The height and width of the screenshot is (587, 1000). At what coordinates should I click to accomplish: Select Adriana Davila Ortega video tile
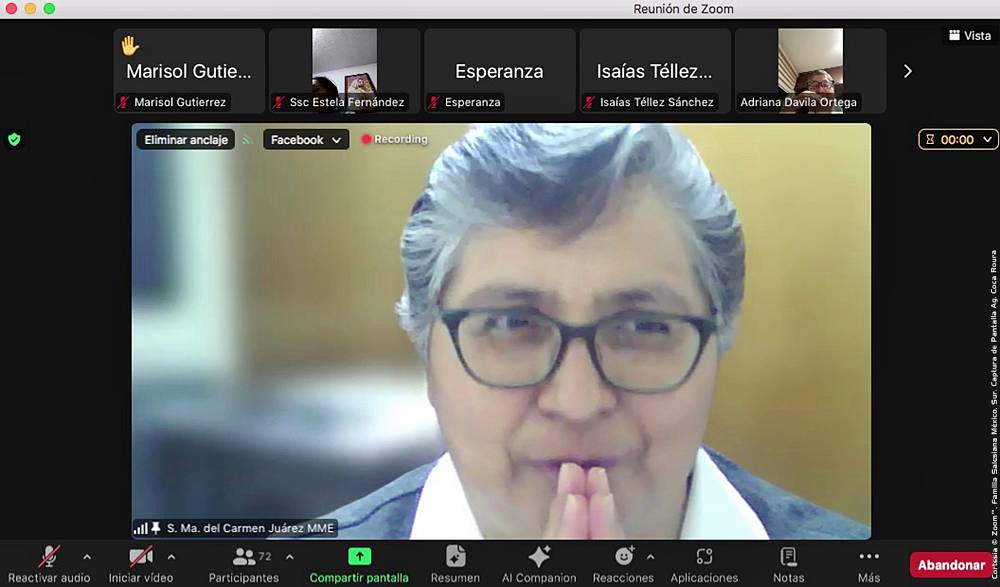pyautogui.click(x=811, y=71)
